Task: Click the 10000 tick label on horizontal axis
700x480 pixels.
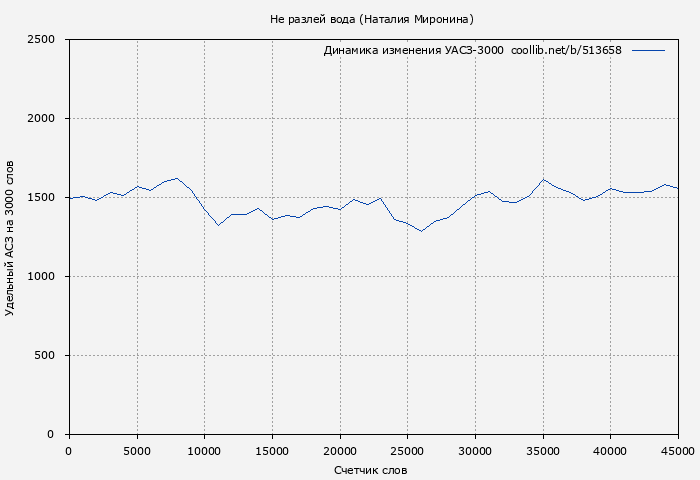Action: [x=204, y=450]
